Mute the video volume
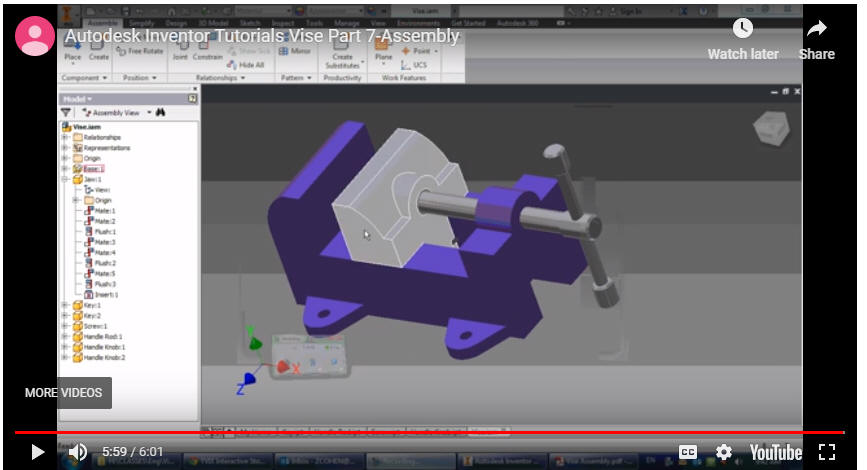Image resolution: width=867 pixels, height=470 pixels. tap(78, 452)
